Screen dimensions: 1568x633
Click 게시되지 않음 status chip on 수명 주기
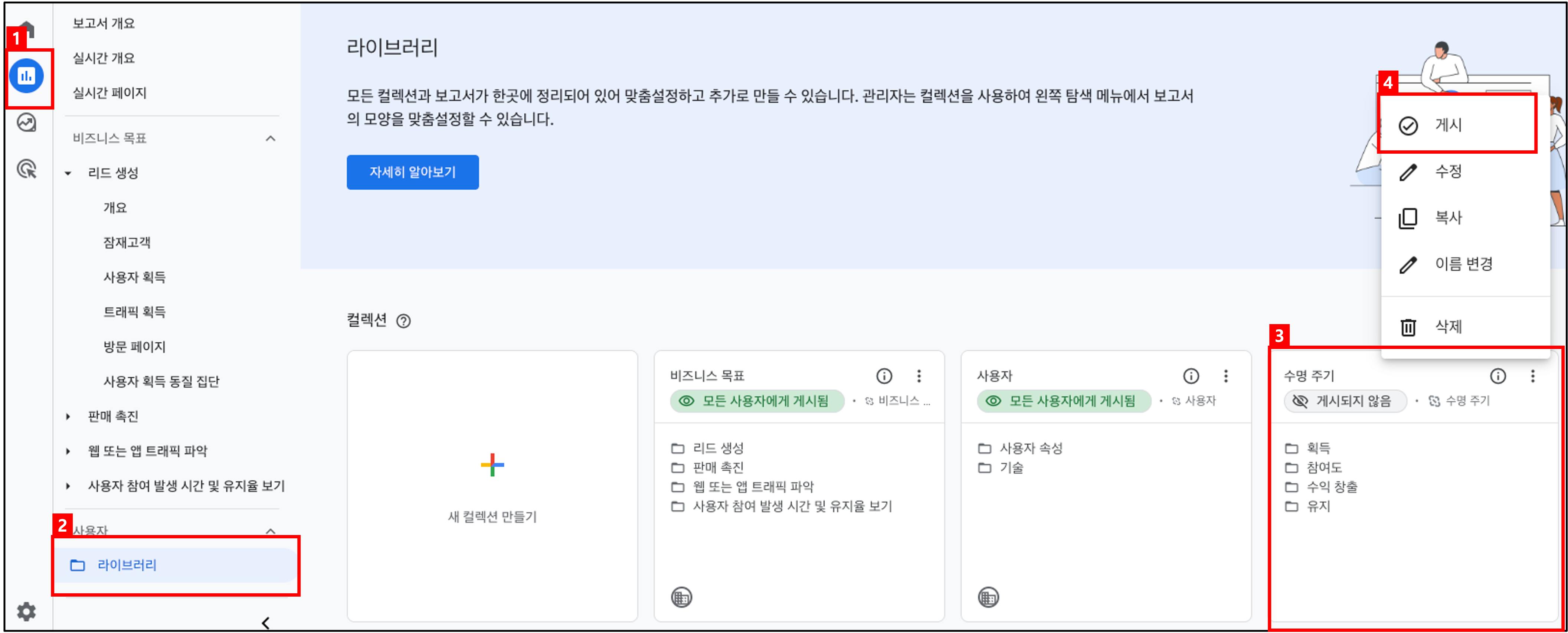[x=1345, y=401]
